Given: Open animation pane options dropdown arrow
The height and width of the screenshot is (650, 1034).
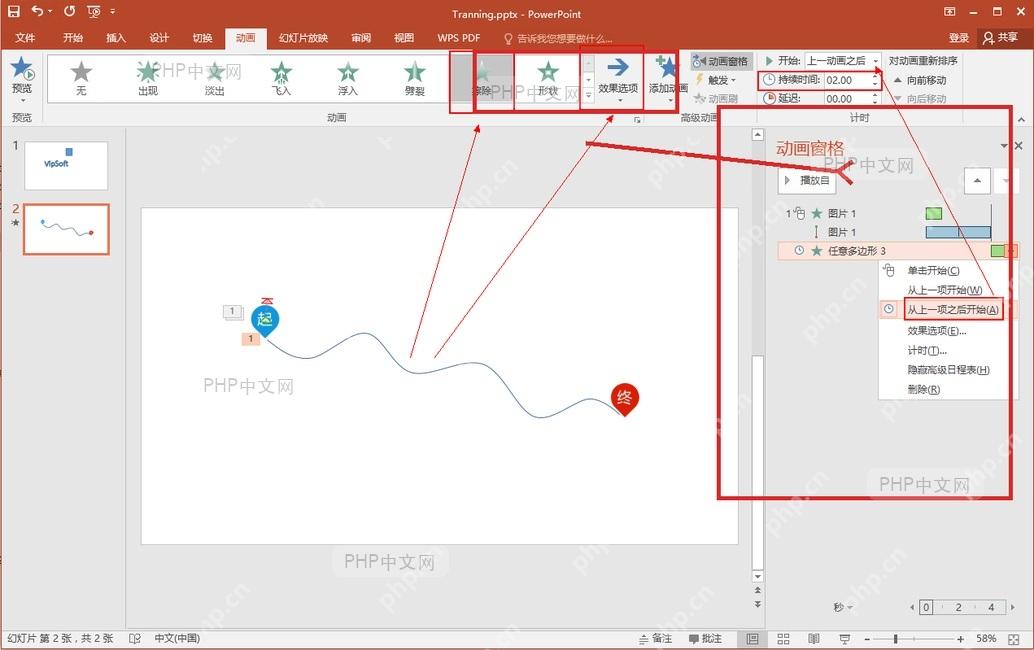Looking at the screenshot, I should click(1004, 146).
